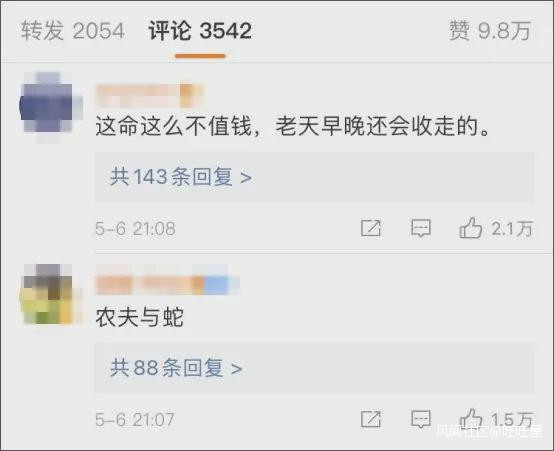The height and width of the screenshot is (451, 554).
Task: Select the 评论 3542 tab
Action: (x=200, y=30)
